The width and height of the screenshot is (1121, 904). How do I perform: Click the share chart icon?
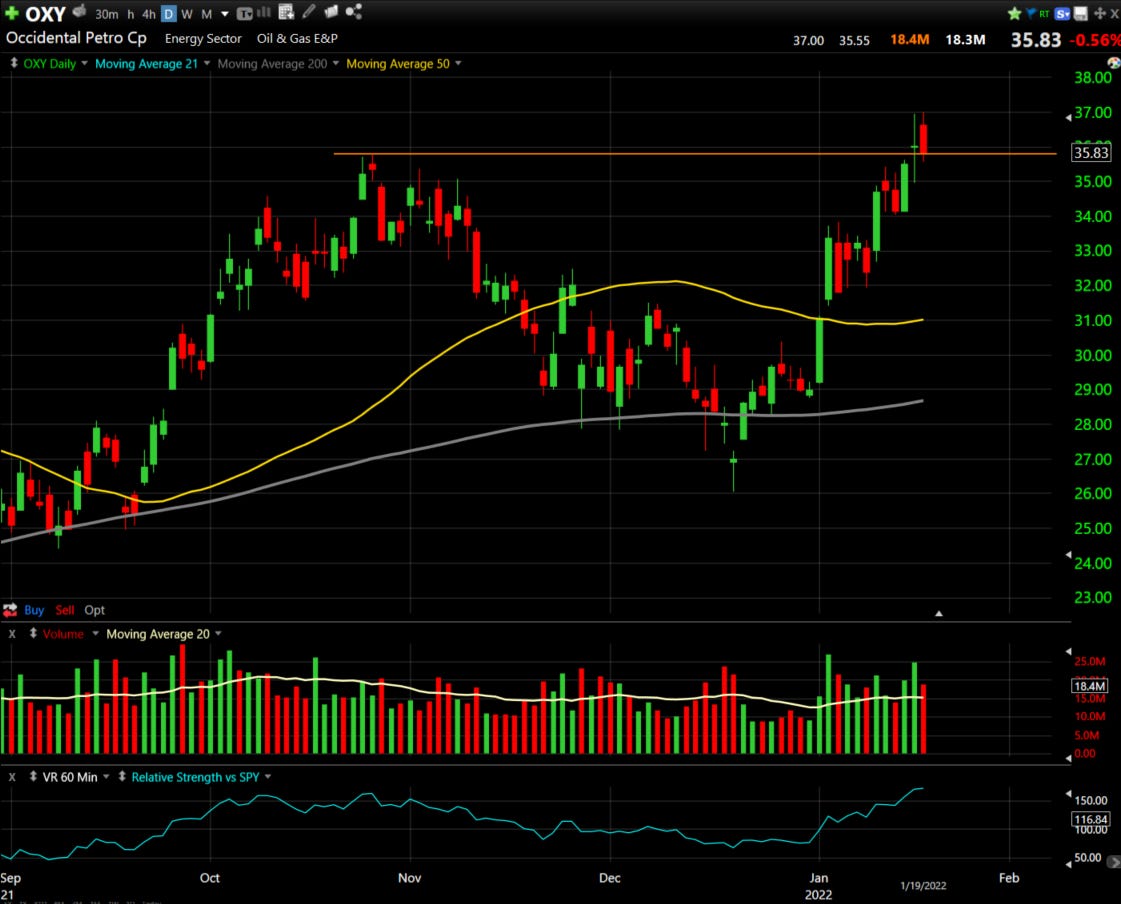353,11
